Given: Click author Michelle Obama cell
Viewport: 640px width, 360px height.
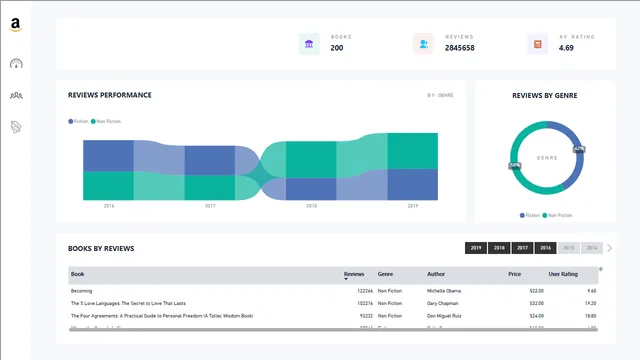Looking at the screenshot, I should click(444, 291).
